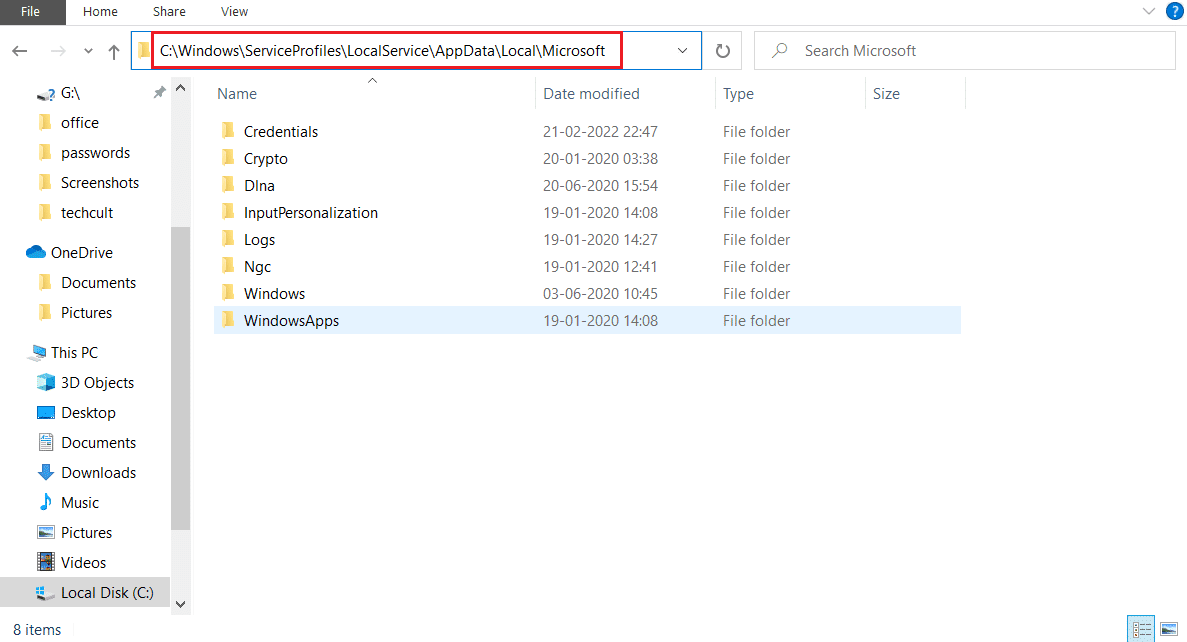
Task: Open Pictures under OneDrive
Action: tap(74, 313)
